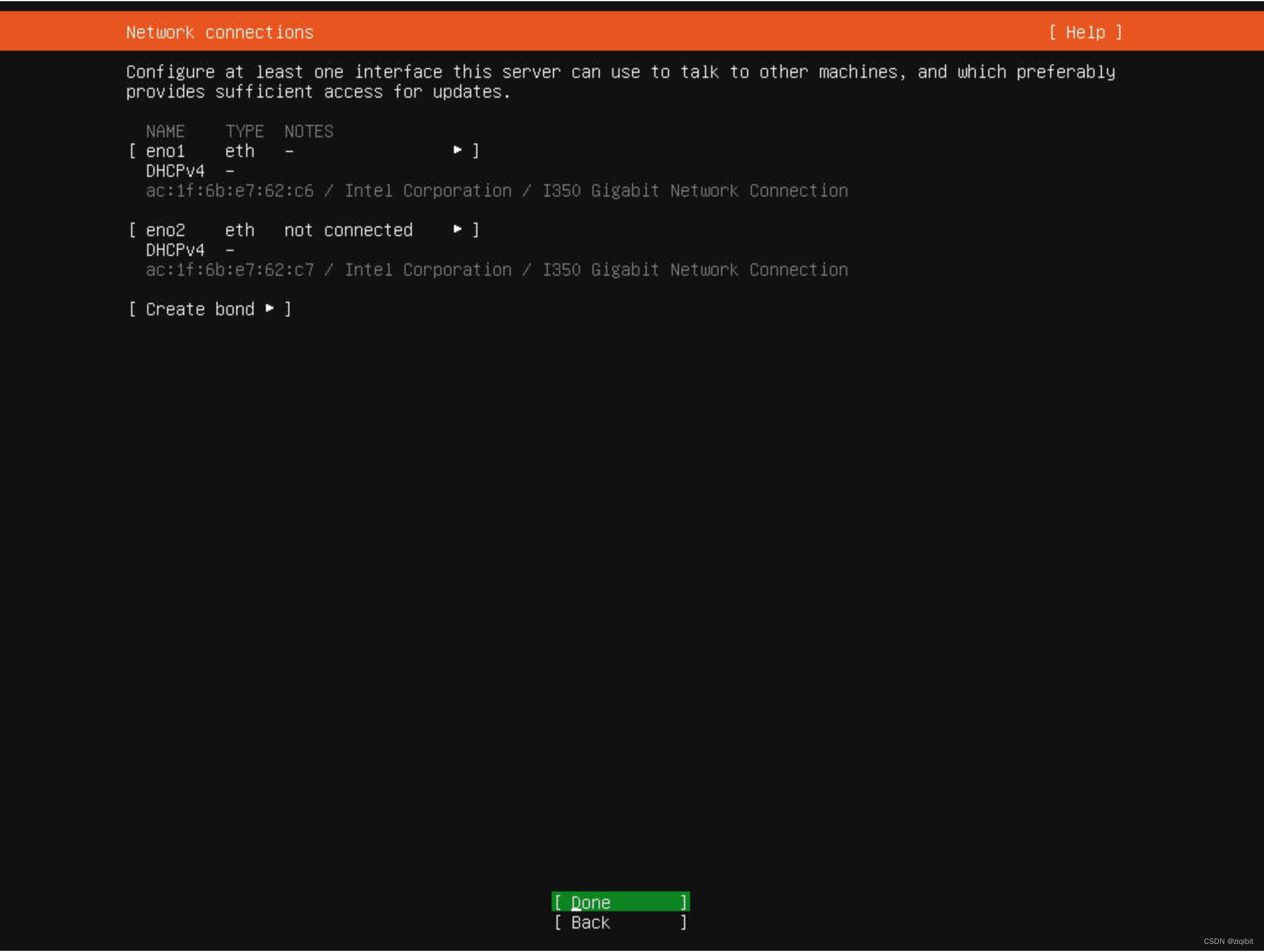Screen dimensions: 1264x952
Task: Confirm with the Done button
Action: [x=620, y=902]
